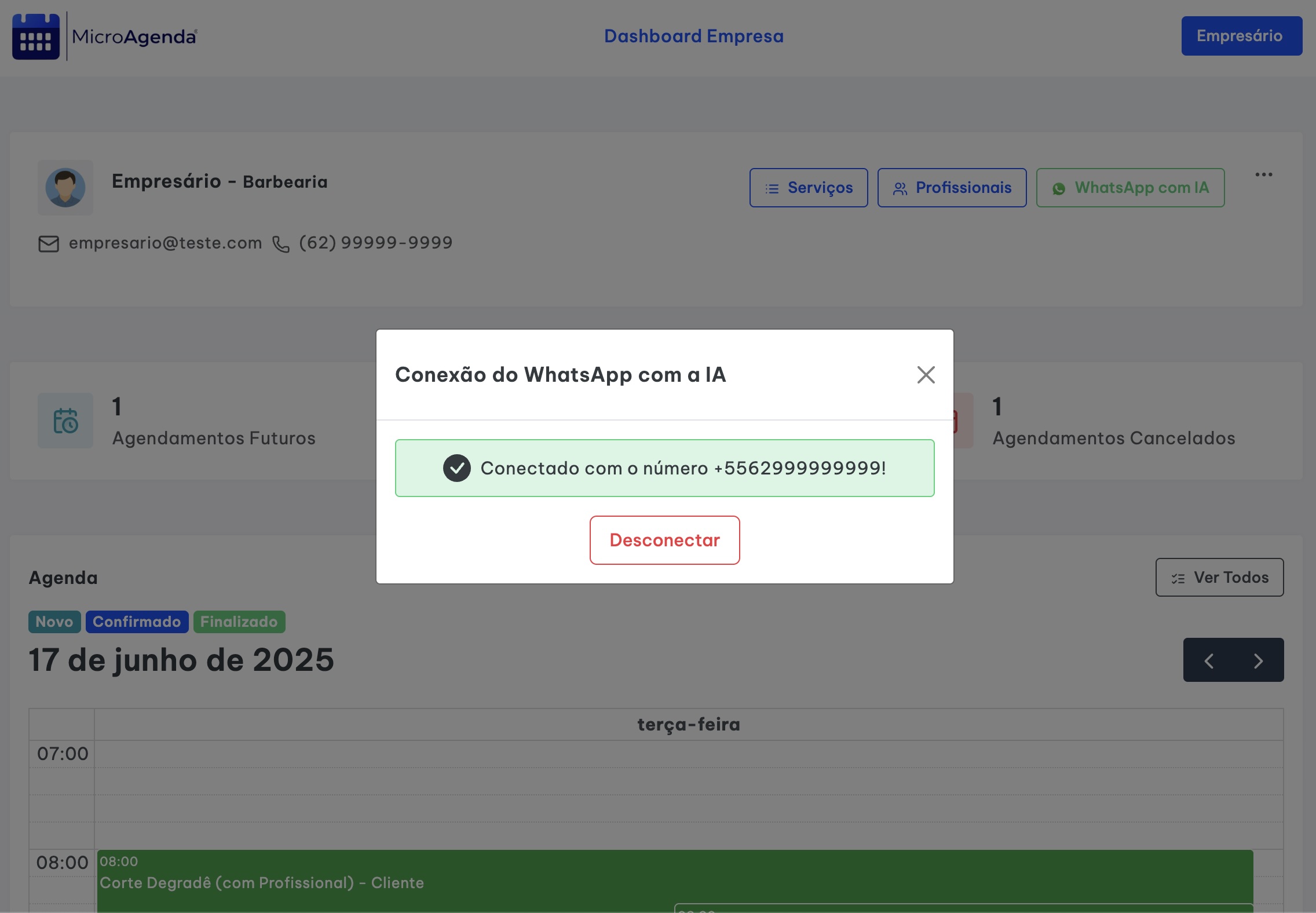
Task: Click the WhatsApp icon in WhatsApp com IA button
Action: coord(1059,189)
